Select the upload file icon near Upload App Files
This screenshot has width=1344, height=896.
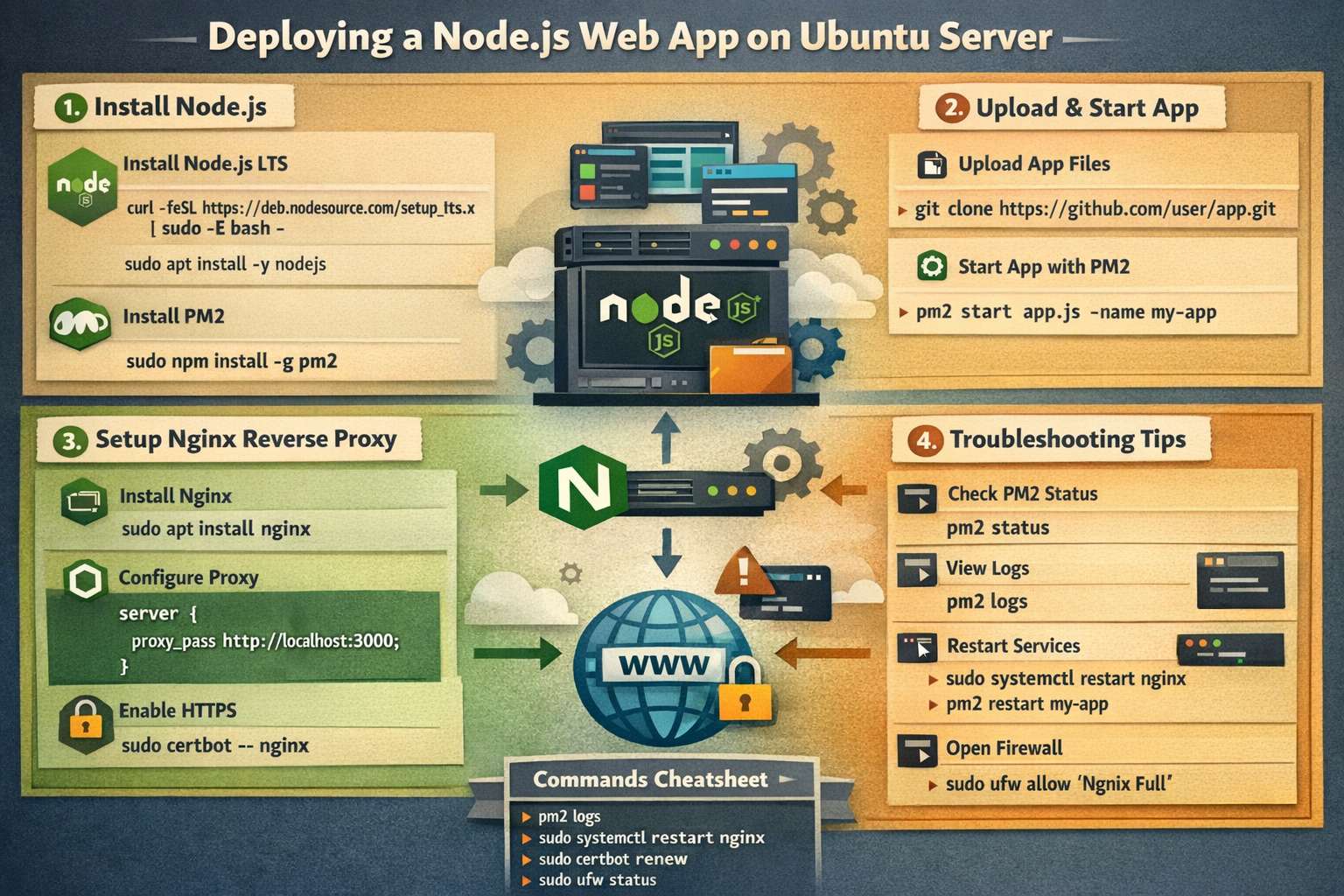tap(934, 164)
